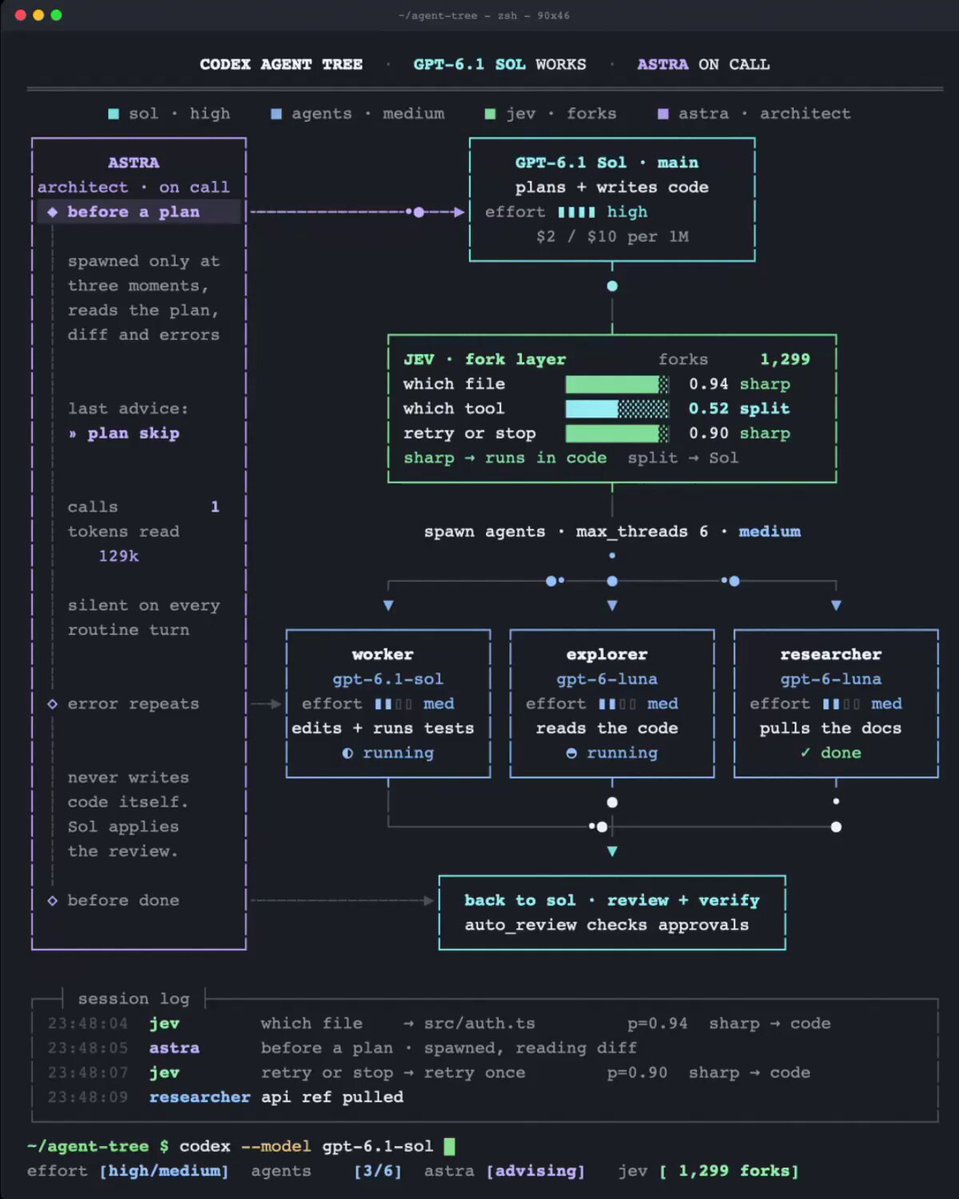959x1199 pixels.
Task: Click the "~/agent-tree — zsh — 90x46" window title
Action: (484, 15)
